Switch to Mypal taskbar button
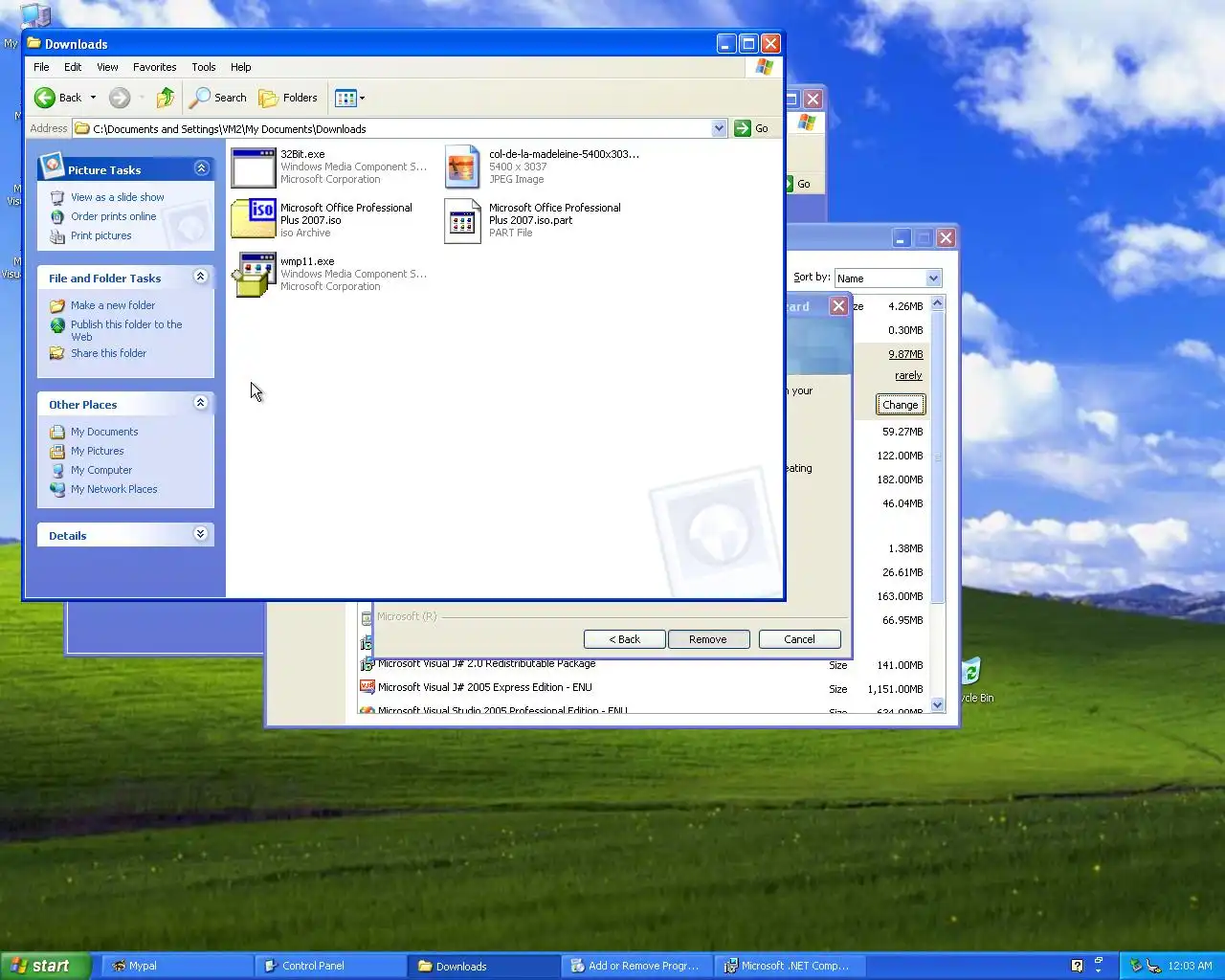Viewport: 1225px width, 980px height. tap(177, 966)
